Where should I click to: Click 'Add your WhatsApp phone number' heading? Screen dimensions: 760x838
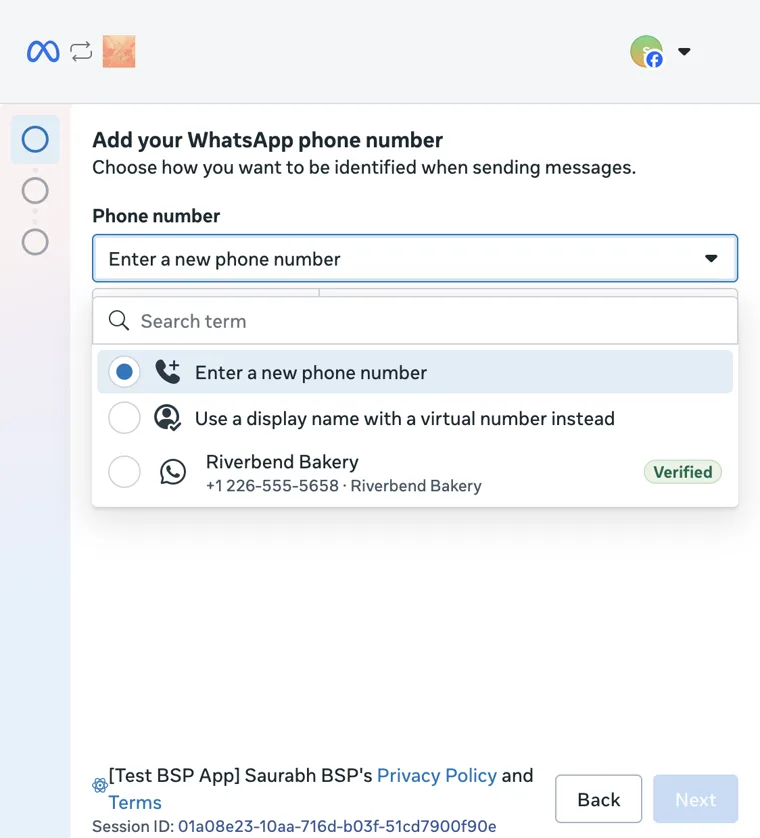click(267, 140)
